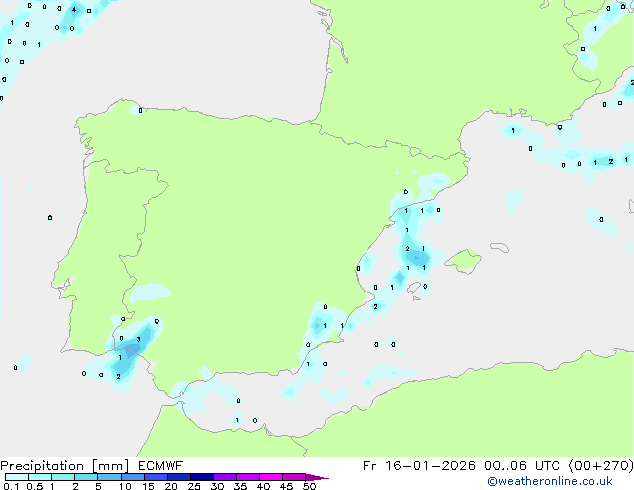Pick the legend swatch between 25 and 30

click(x=201, y=477)
